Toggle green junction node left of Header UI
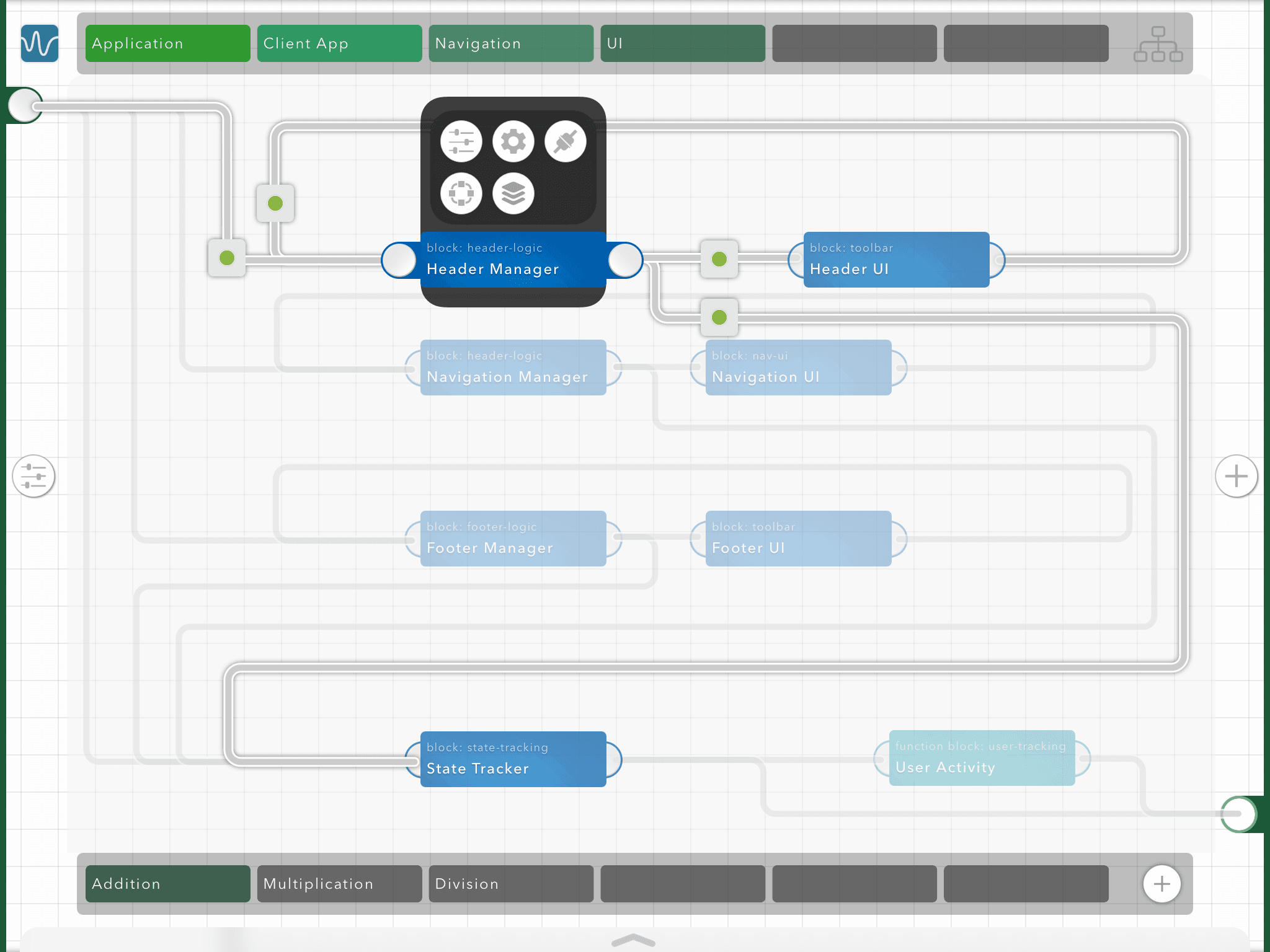The height and width of the screenshot is (952, 1270). coord(719,259)
